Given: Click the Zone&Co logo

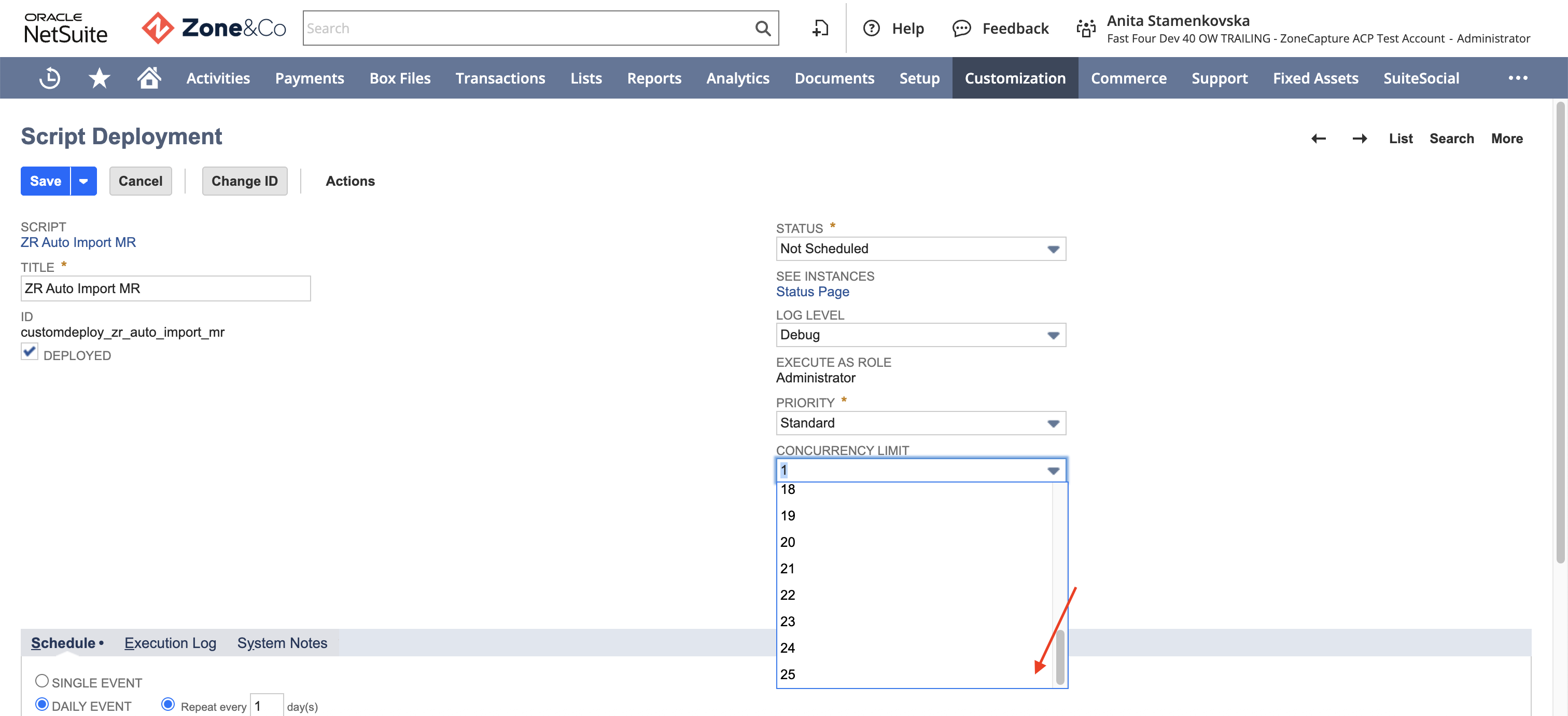Looking at the screenshot, I should click(214, 27).
